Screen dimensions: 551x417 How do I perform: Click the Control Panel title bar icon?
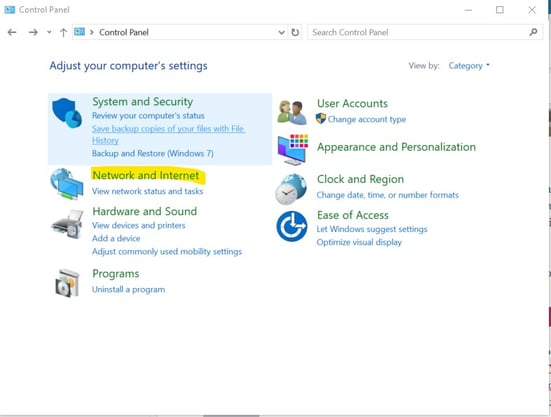click(9, 9)
